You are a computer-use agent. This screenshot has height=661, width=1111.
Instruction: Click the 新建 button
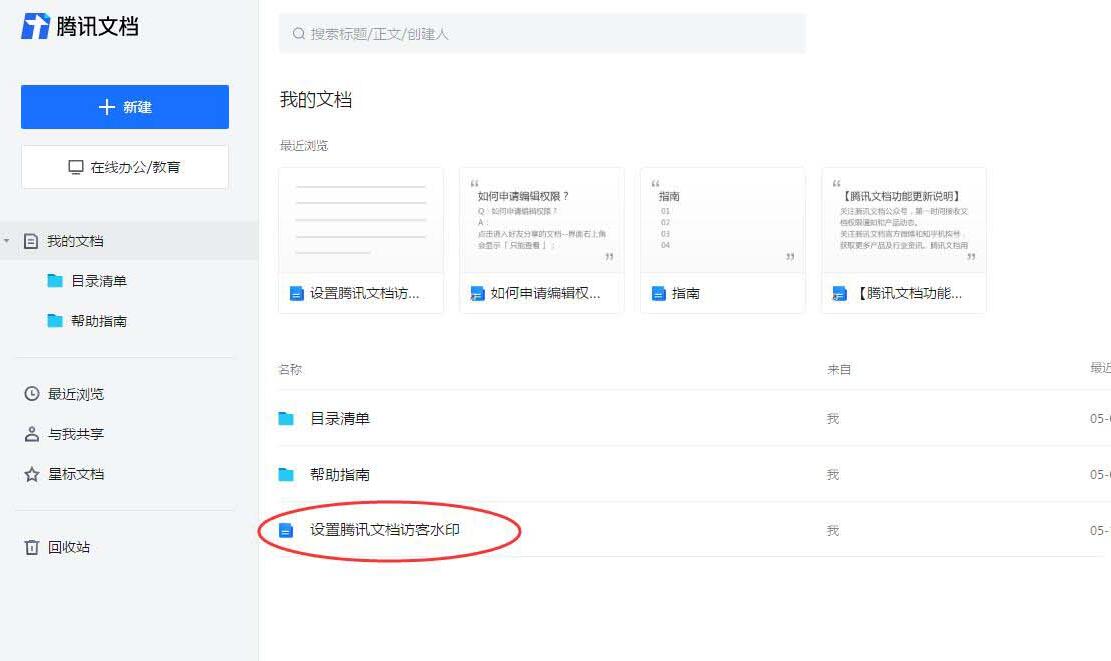pyautogui.click(x=124, y=107)
